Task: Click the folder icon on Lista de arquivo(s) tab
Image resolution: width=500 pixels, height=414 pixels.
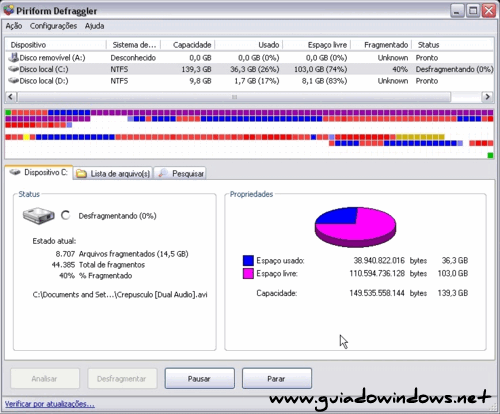Action: pyautogui.click(x=81, y=174)
